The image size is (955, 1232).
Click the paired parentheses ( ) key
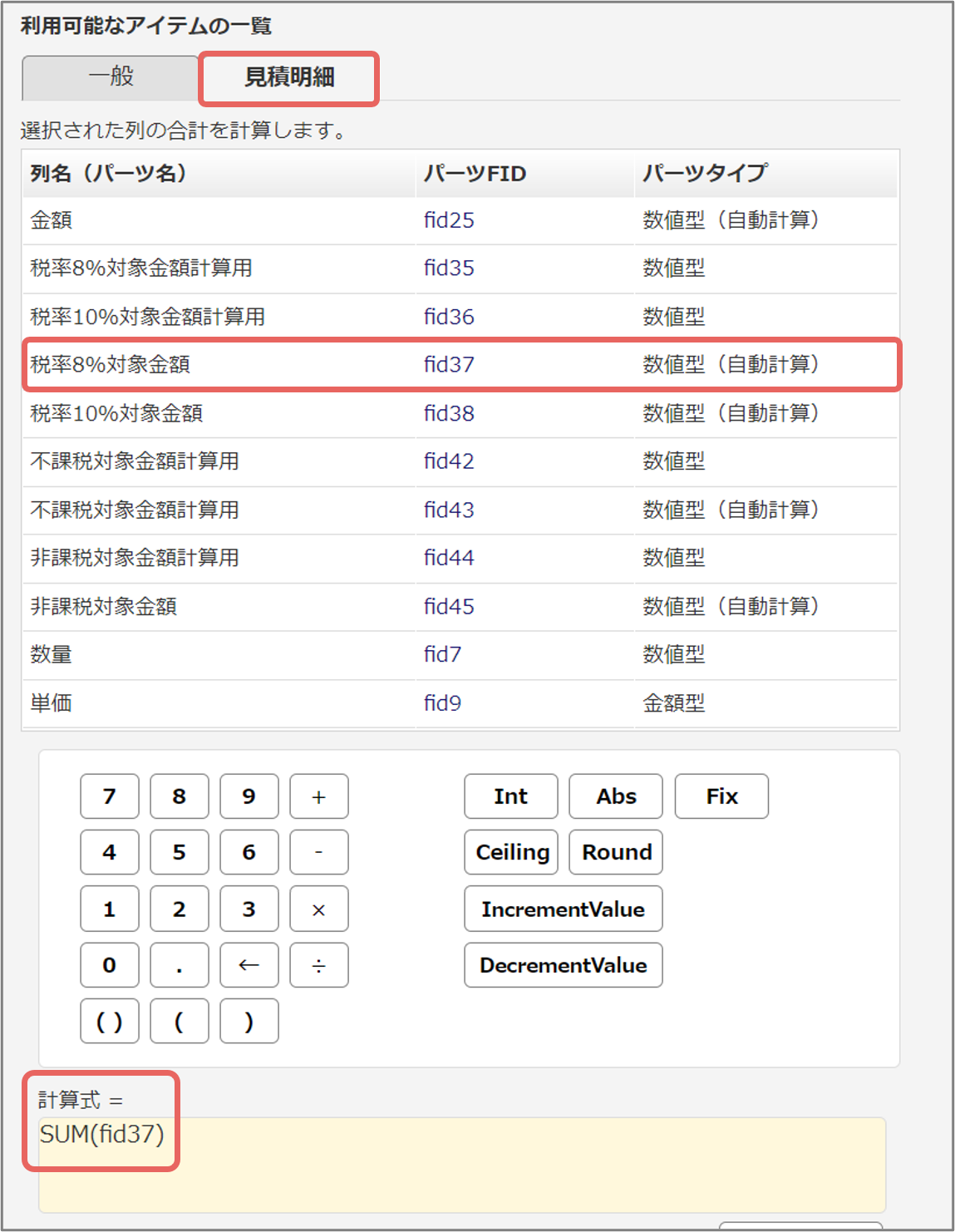tap(110, 1021)
